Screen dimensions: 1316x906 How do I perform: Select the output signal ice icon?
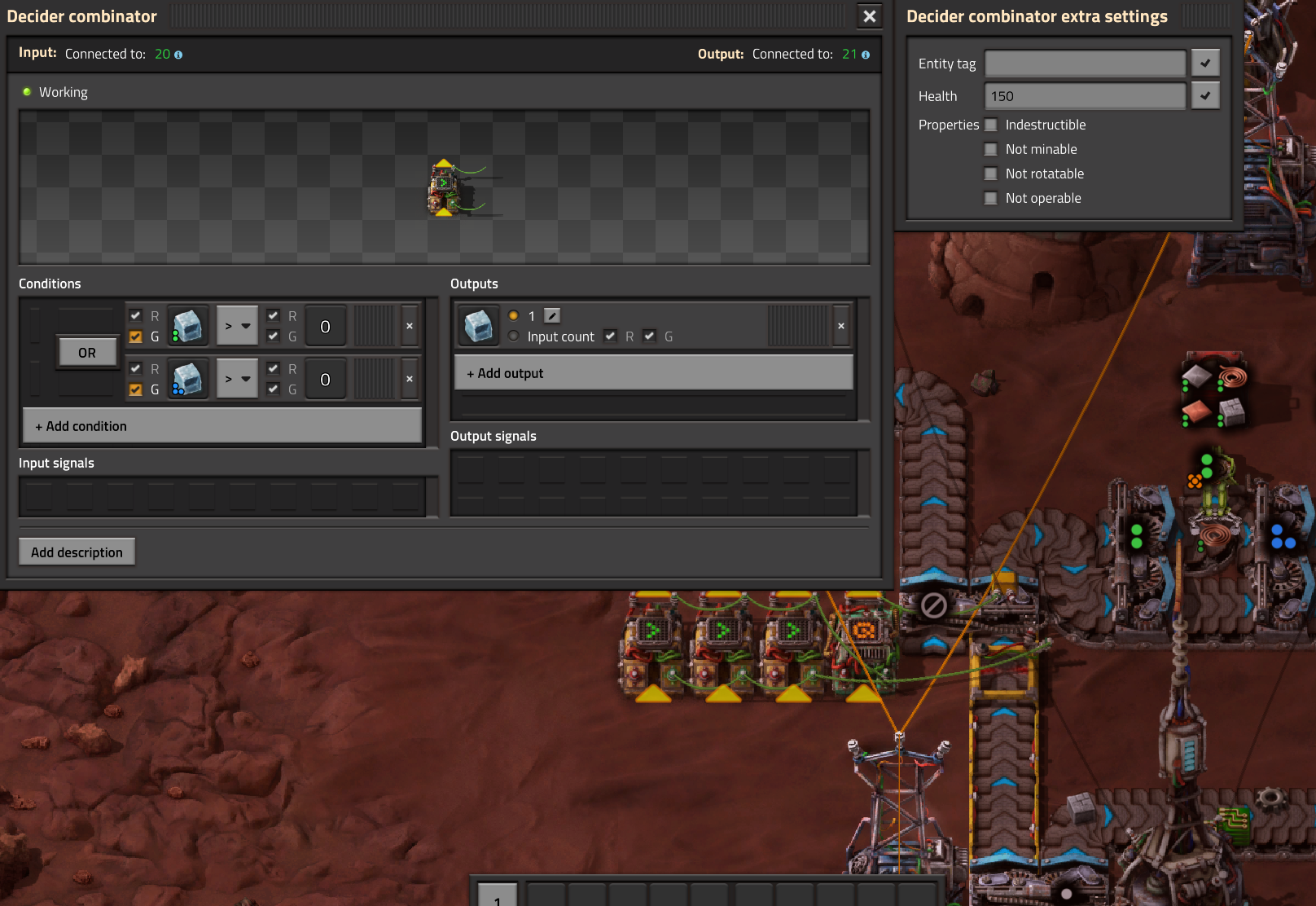[478, 326]
